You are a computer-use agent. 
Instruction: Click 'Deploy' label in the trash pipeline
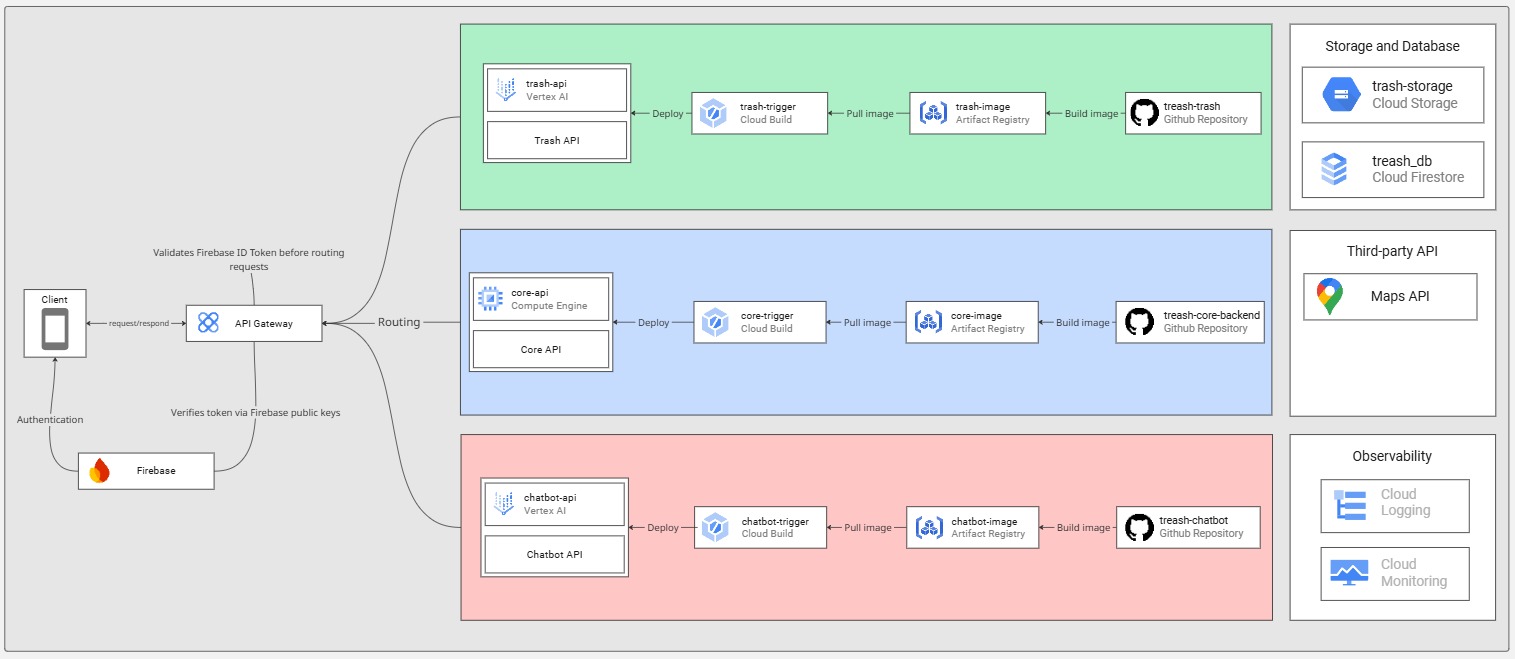click(667, 113)
